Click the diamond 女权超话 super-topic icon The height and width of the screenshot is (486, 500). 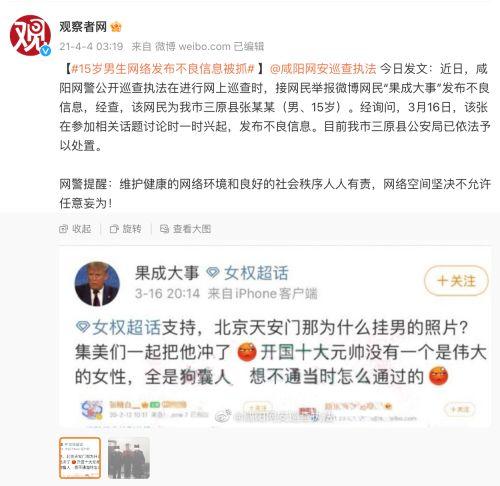pyautogui.click(x=212, y=273)
